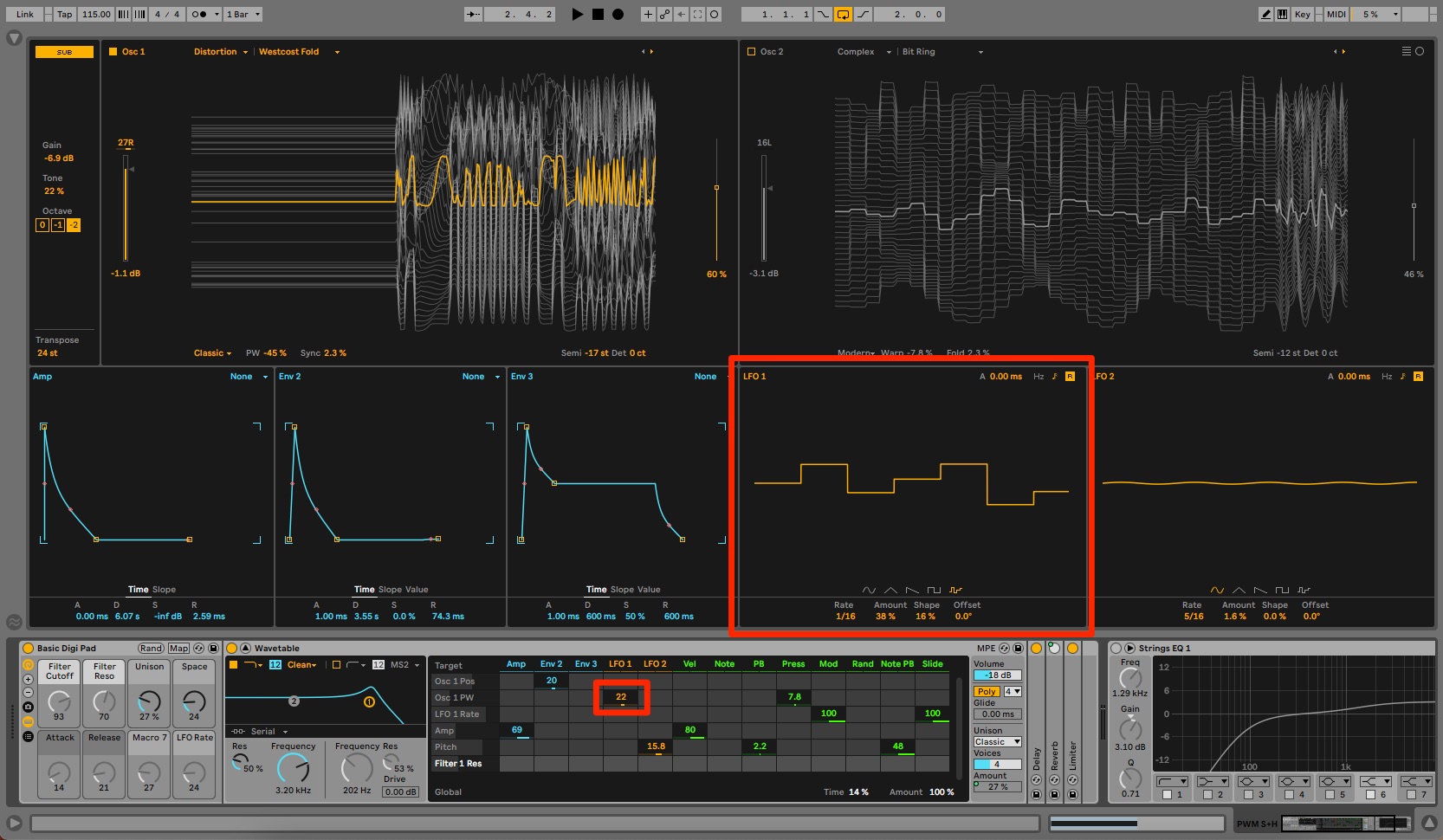
Task: Toggle computer MIDI keyboard icon
Action: coord(1282,14)
